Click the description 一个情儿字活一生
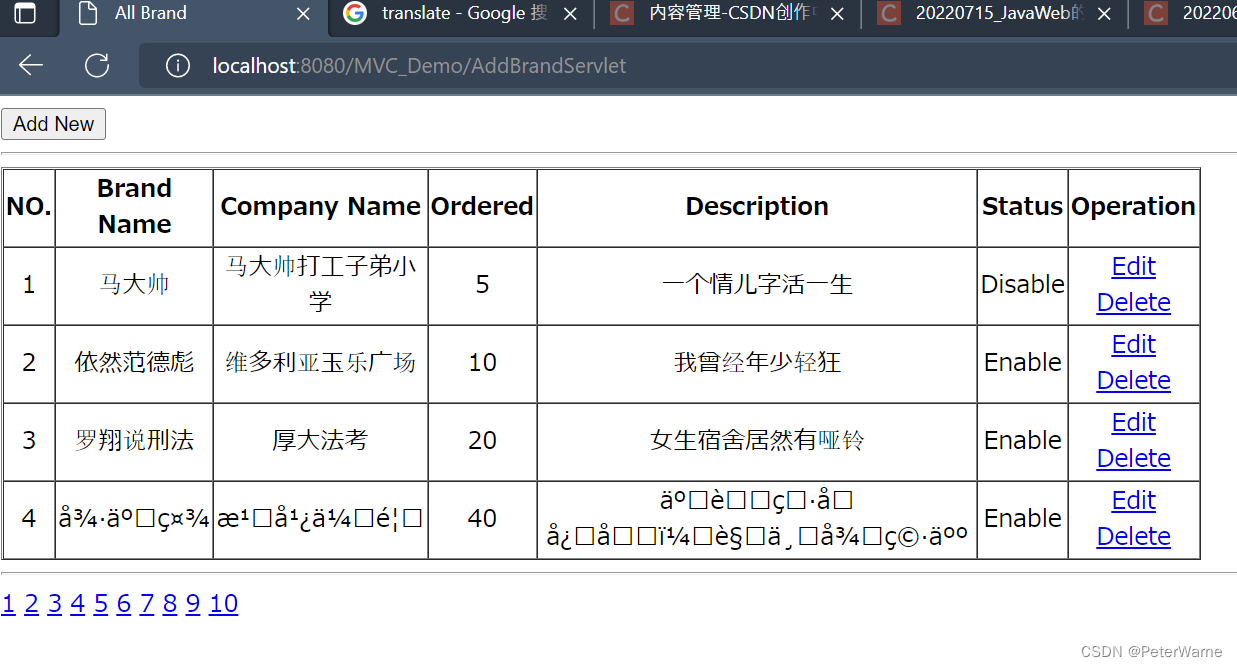1237x667 pixels. [757, 285]
